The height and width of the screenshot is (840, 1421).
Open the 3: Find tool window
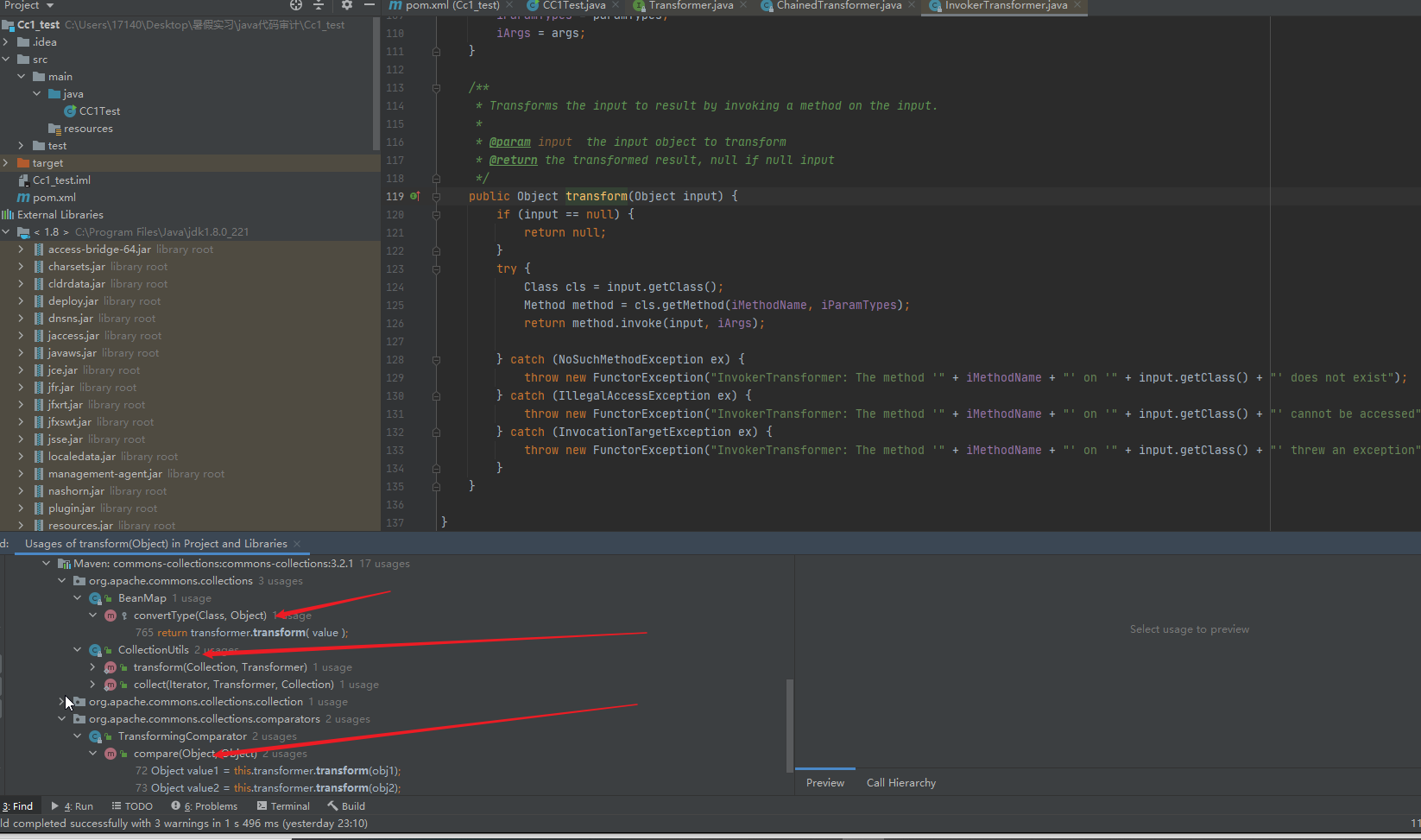(17, 806)
